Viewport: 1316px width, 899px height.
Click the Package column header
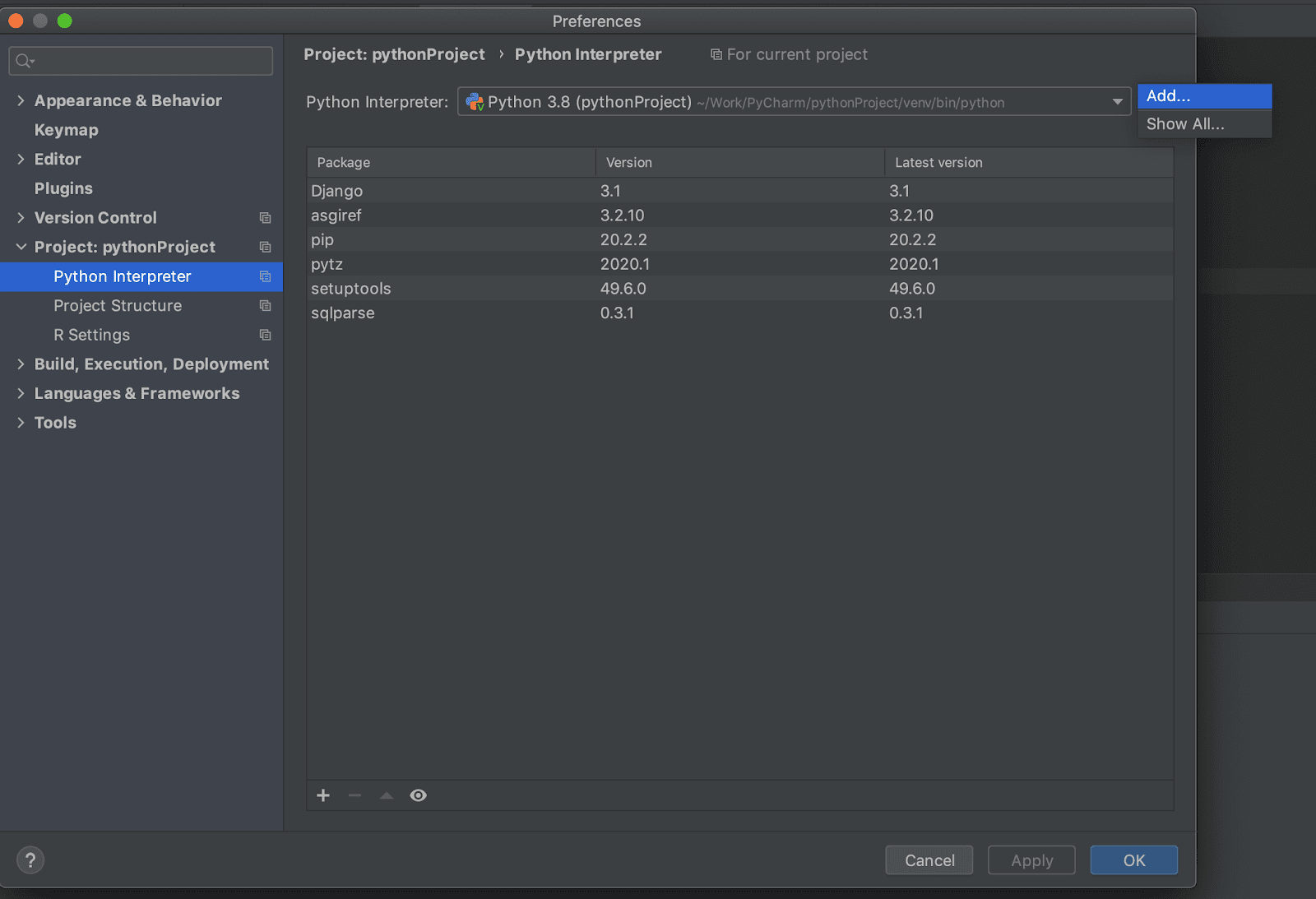pos(452,163)
